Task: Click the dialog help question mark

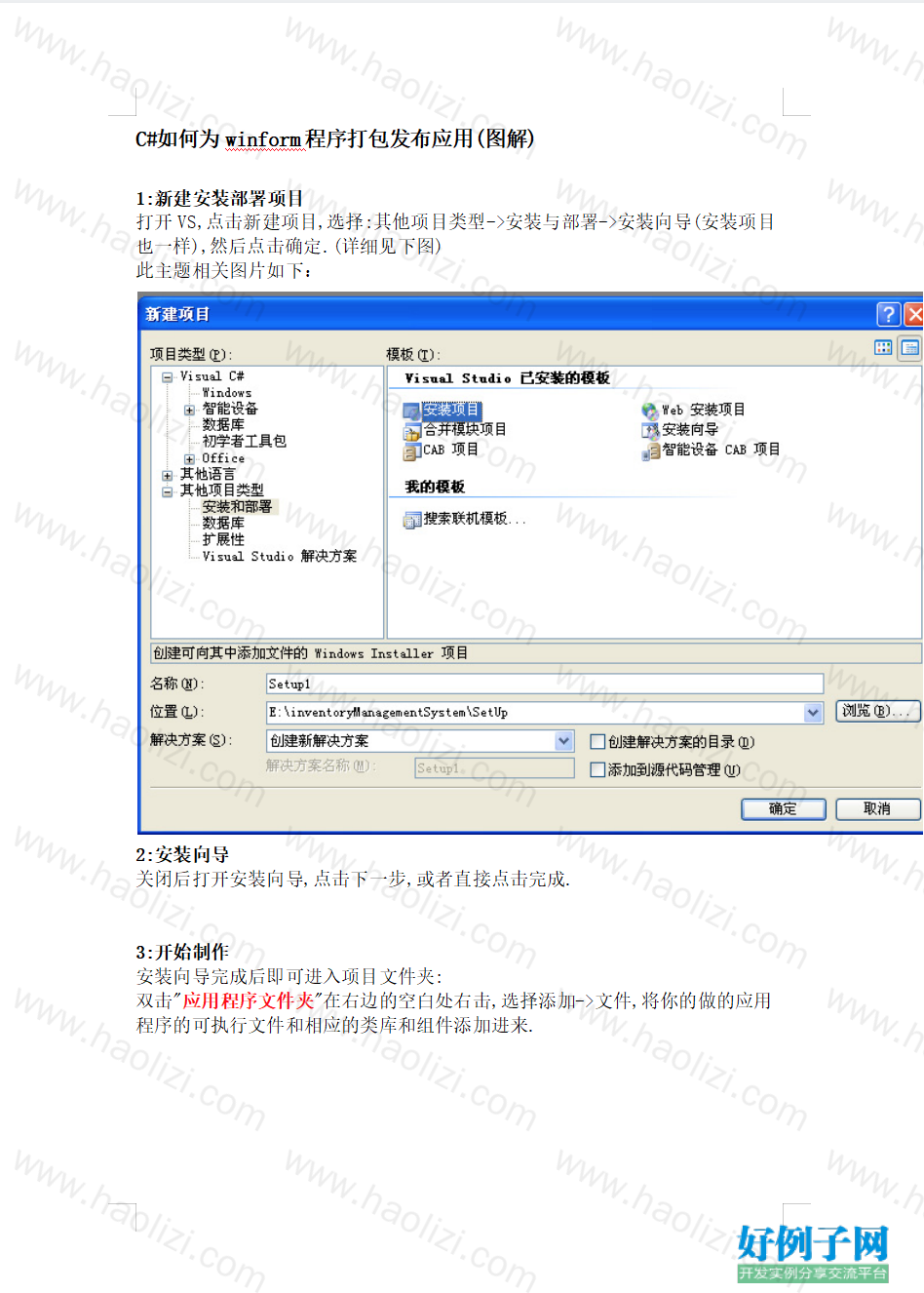Action: (888, 314)
